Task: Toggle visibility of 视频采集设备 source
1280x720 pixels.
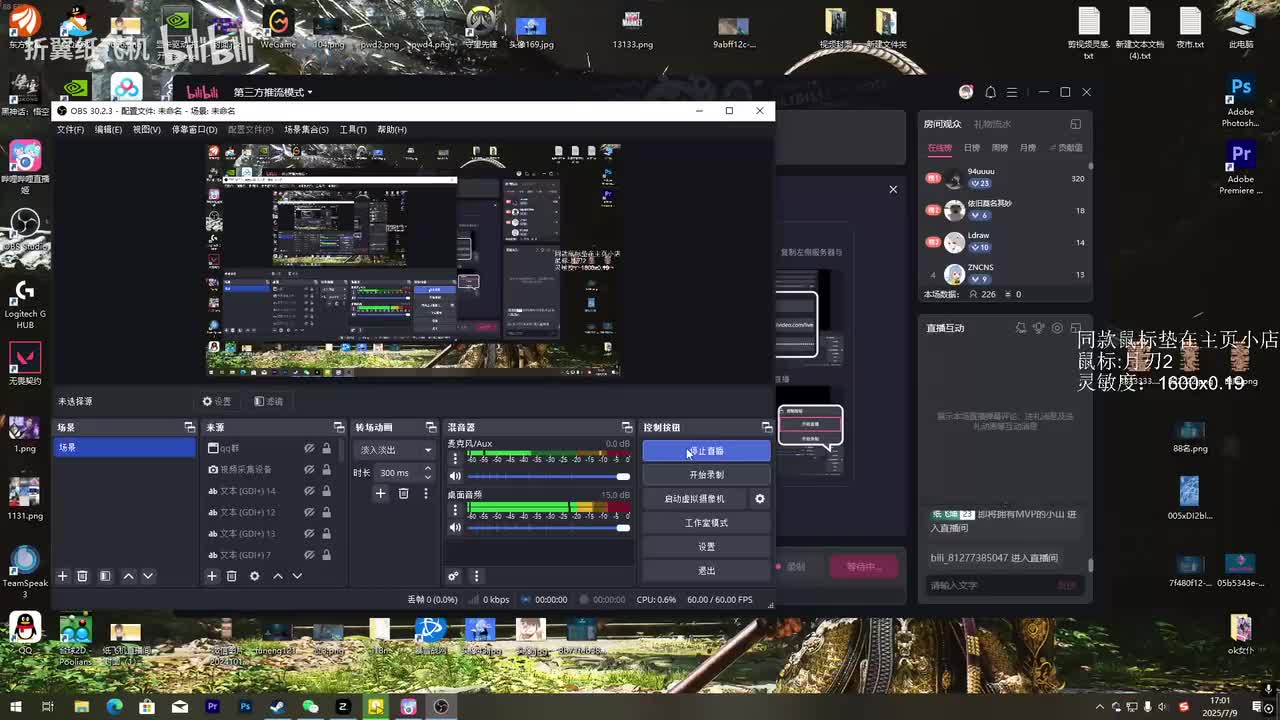Action: tap(309, 469)
